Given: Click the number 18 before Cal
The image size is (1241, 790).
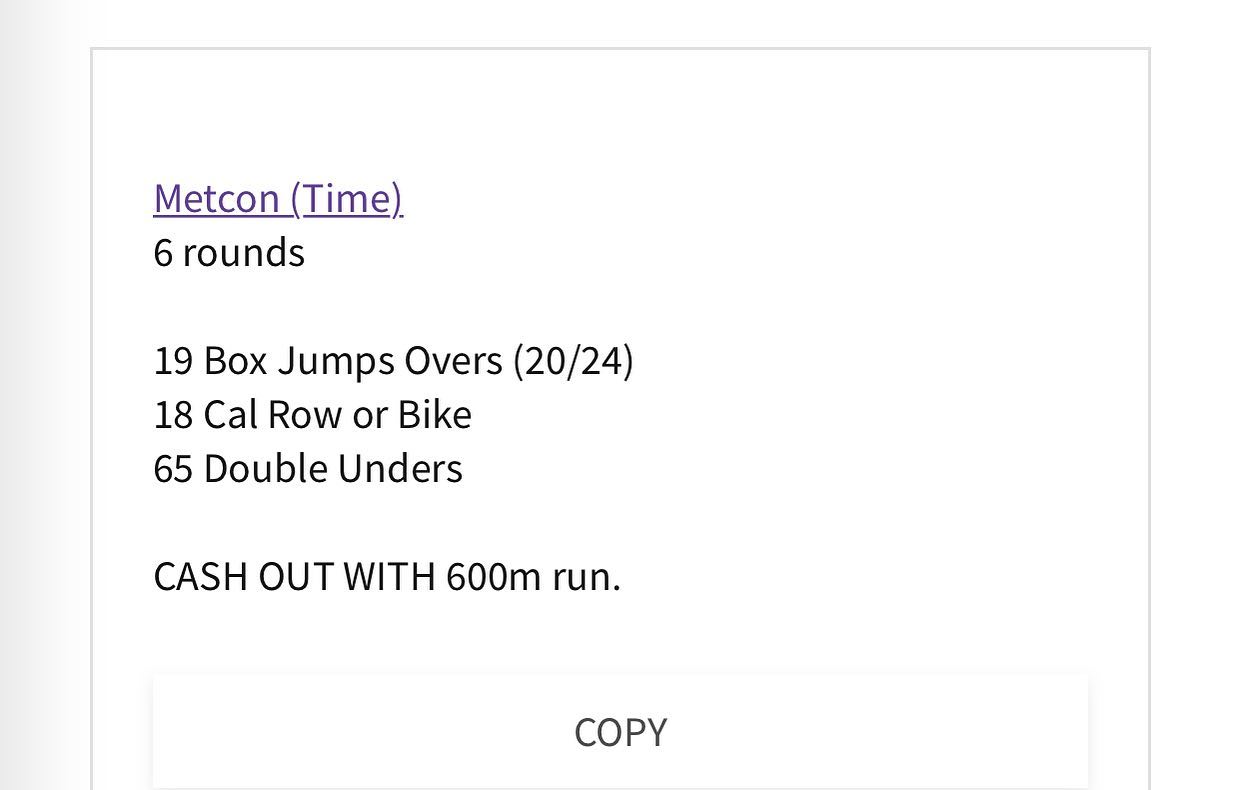Looking at the screenshot, I should [x=173, y=414].
